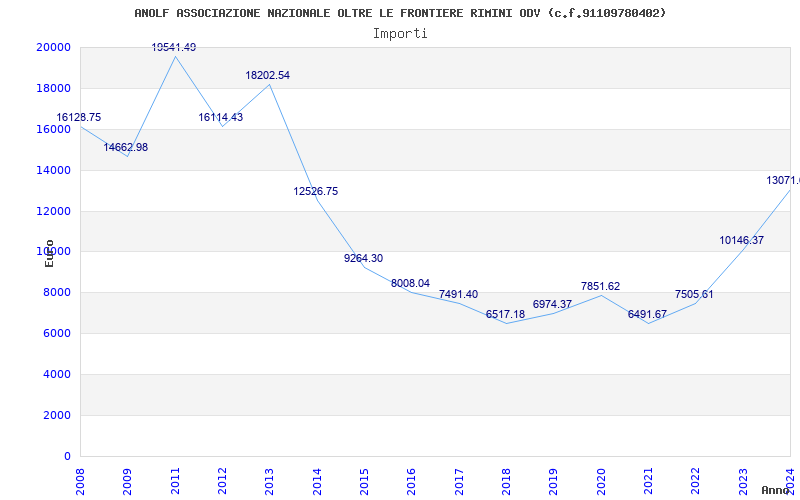Click the Importi subtitle

(x=400, y=34)
